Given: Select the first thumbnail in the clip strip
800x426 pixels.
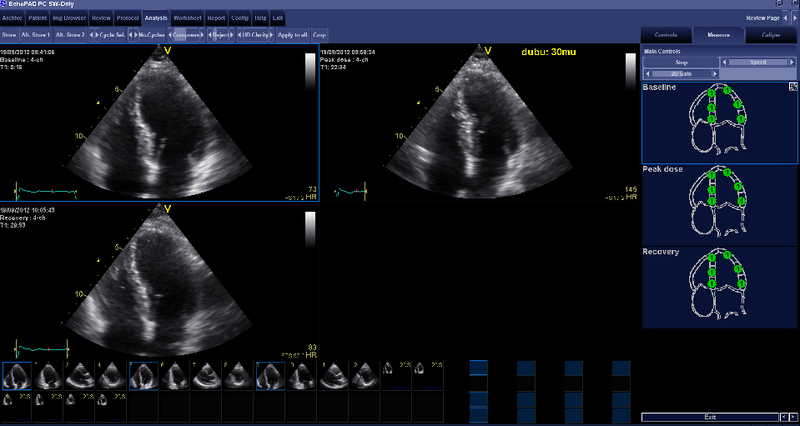Looking at the screenshot, I should pos(16,375).
